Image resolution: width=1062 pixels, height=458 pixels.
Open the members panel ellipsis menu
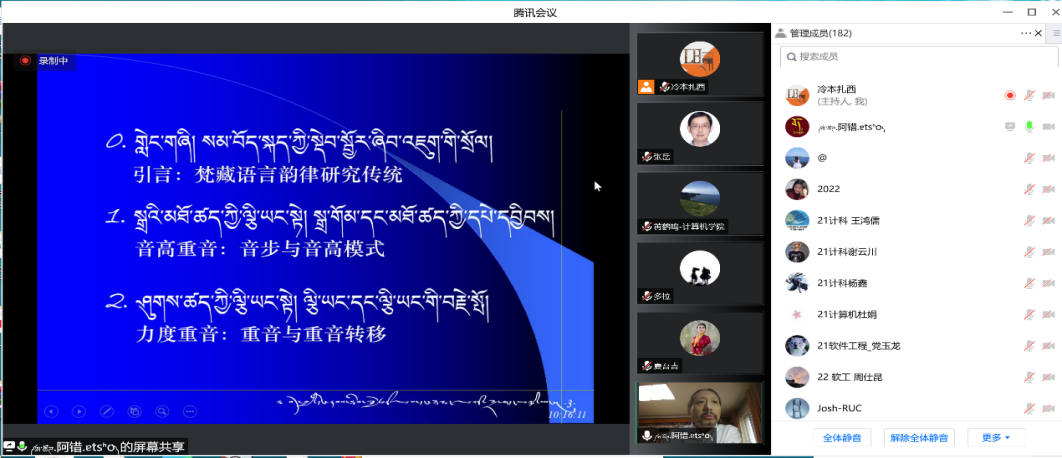pyautogui.click(x=1025, y=33)
